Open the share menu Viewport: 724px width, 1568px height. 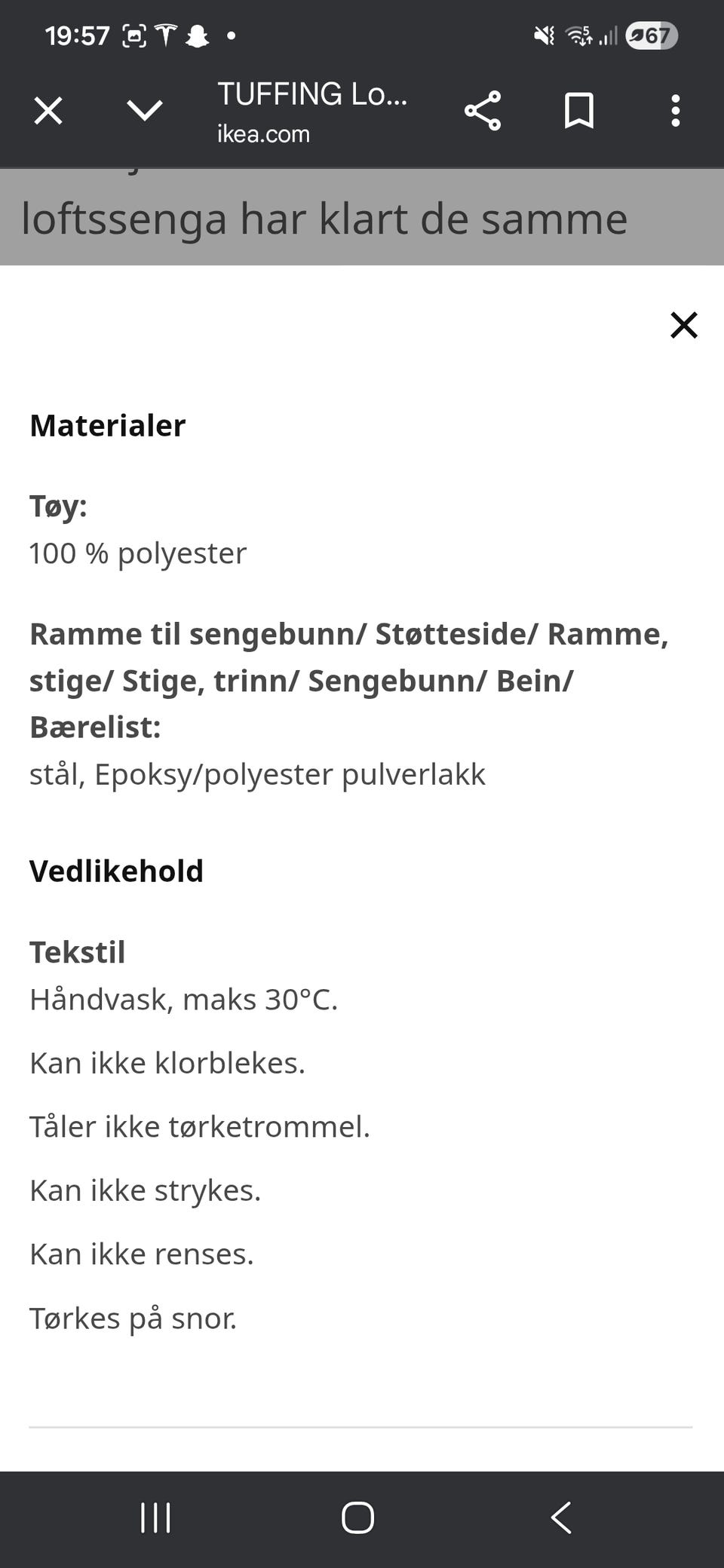click(x=484, y=111)
